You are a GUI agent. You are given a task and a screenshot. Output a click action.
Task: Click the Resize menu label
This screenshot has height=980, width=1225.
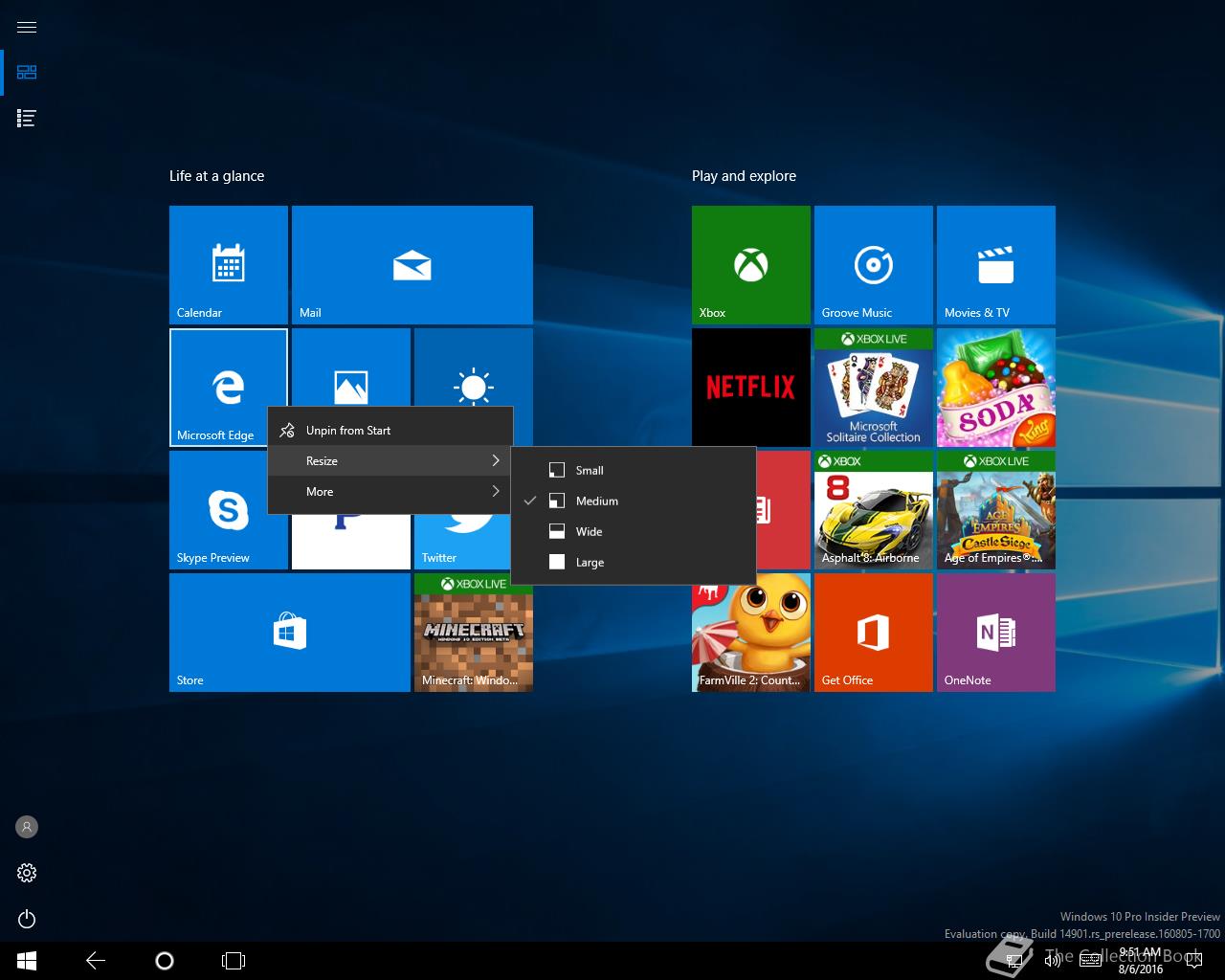pyautogui.click(x=322, y=461)
